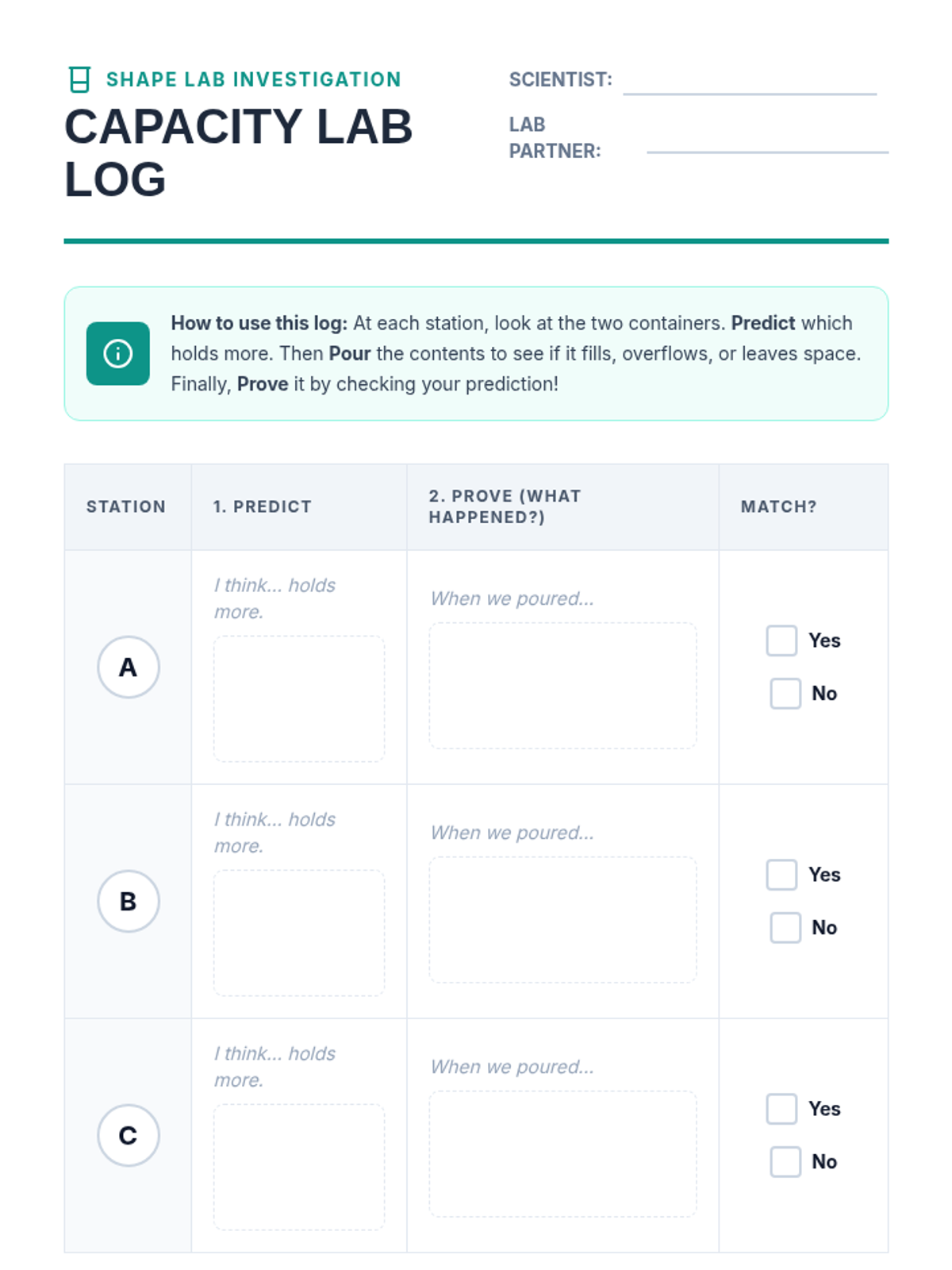952x1270 pixels.
Task: Click the beaker icon beside Shape Lab Investigation
Action: point(79,79)
